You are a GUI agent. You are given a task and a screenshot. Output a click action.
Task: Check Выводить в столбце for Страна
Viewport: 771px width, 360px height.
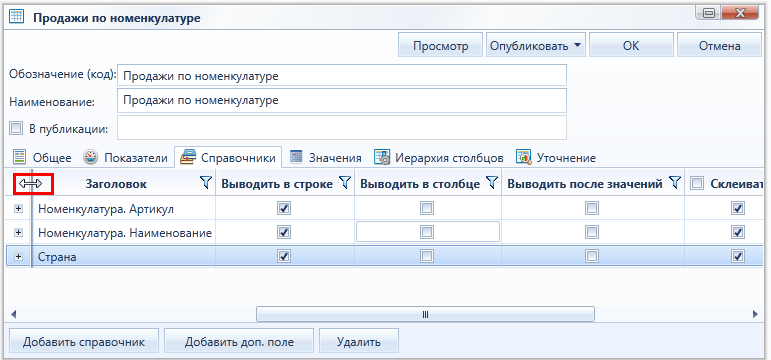pos(427,256)
